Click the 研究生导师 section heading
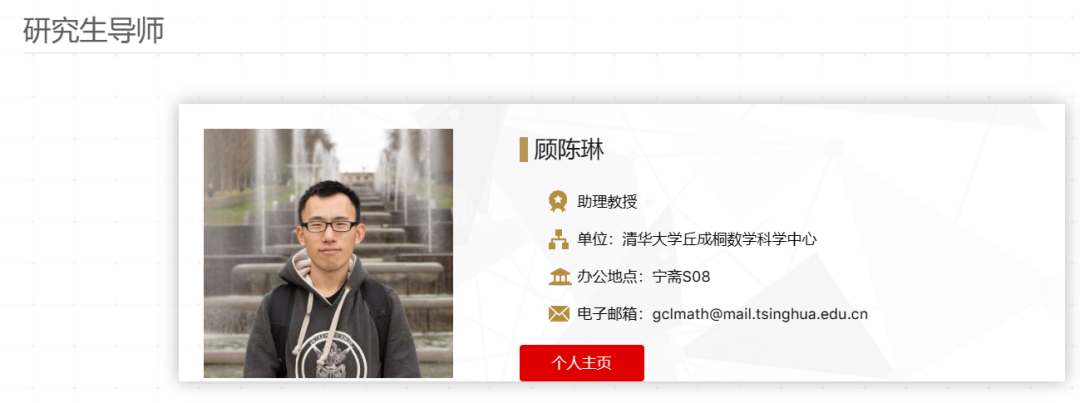The height and width of the screenshot is (403, 1080). point(94,30)
